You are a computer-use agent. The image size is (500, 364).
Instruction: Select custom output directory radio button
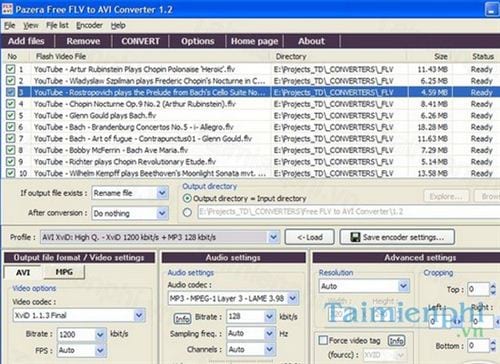[x=187, y=212]
